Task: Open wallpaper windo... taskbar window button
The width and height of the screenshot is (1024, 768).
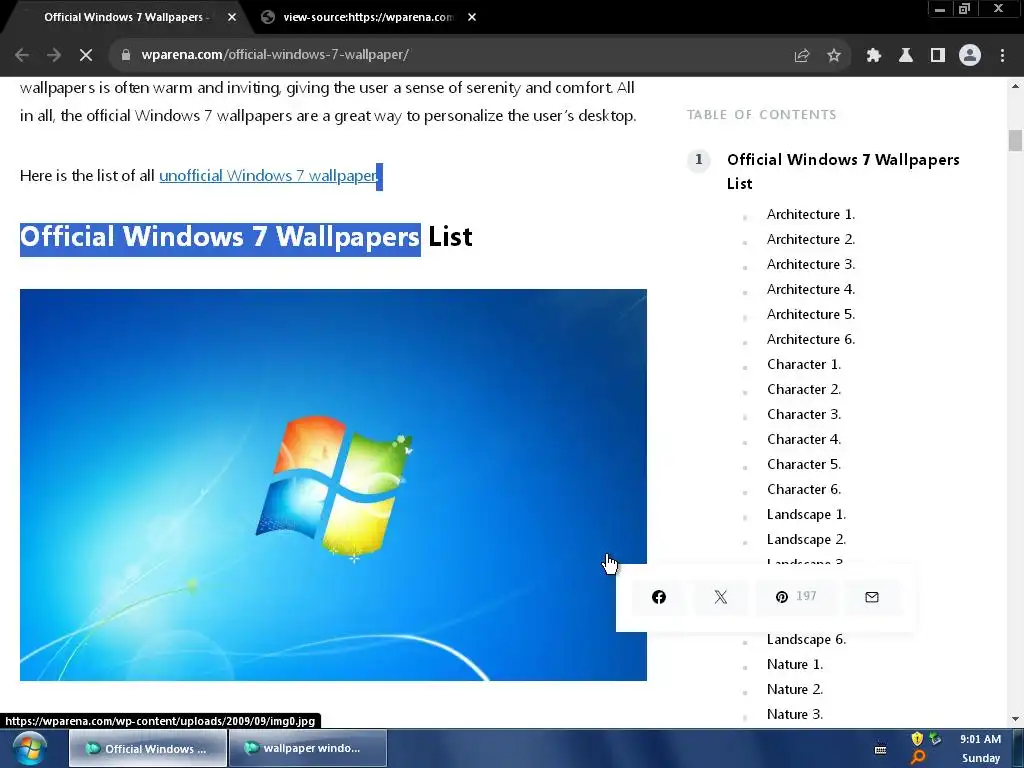Action: point(308,748)
